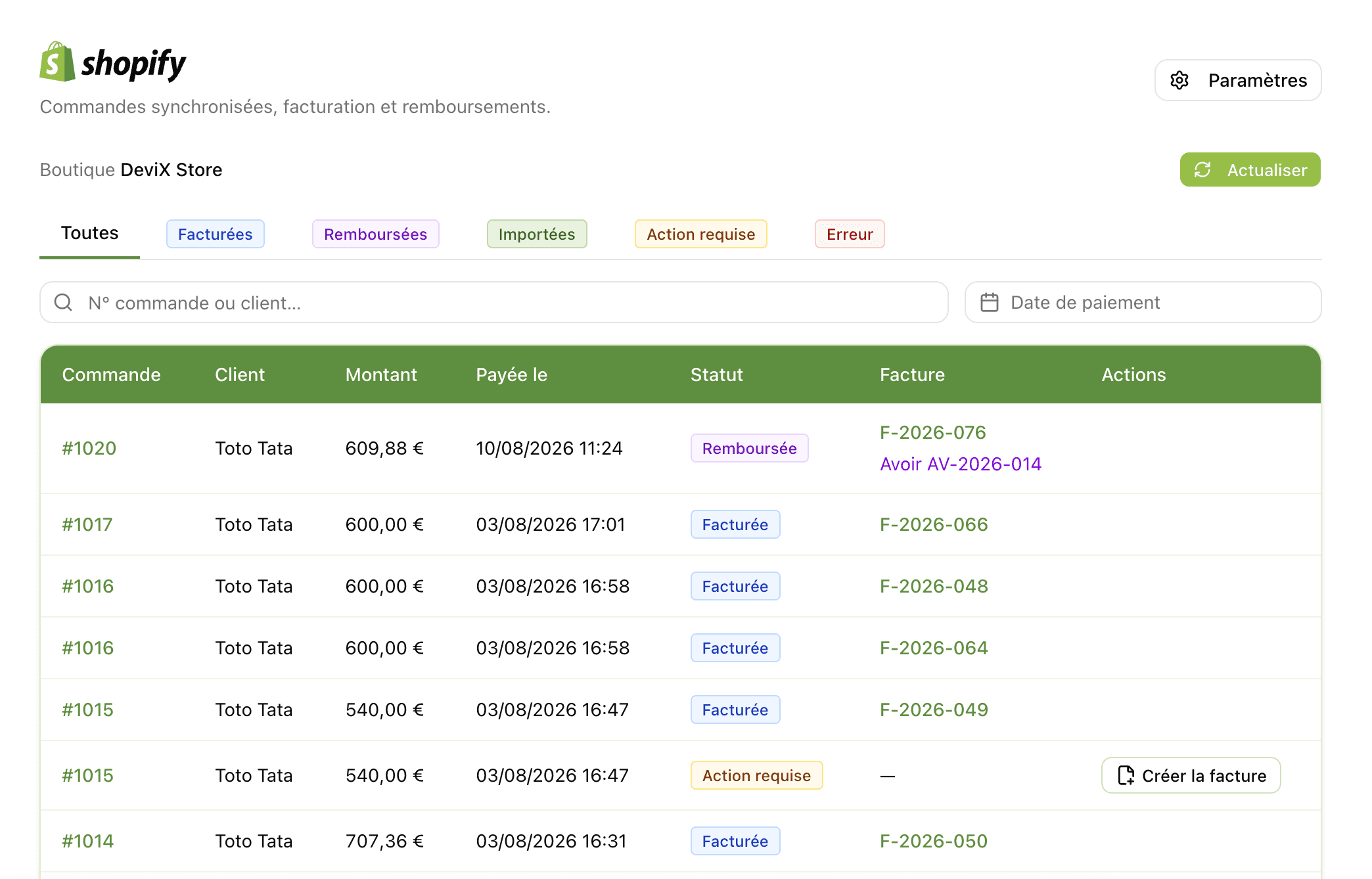Viewport: 1372px width, 879px height.
Task: Switch to the Toutes tab
Action: tap(89, 233)
